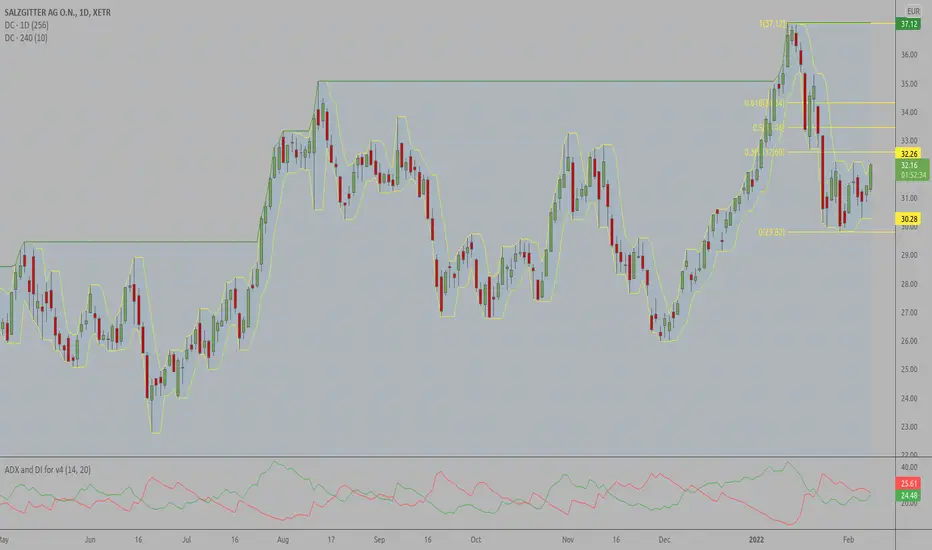Select the Fibonacci 0(29.82) level label
This screenshot has width=932, height=550.
click(x=772, y=232)
